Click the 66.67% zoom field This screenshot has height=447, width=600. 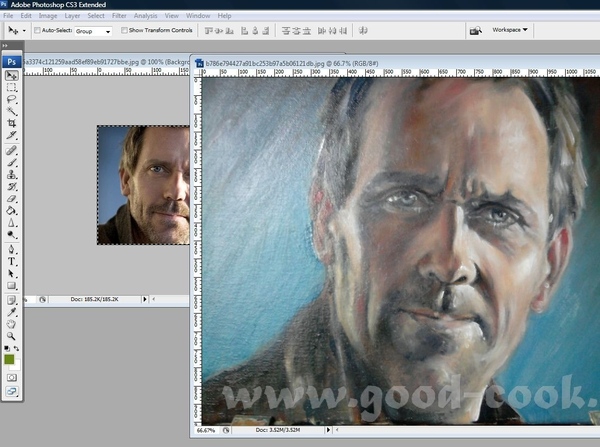[206, 430]
